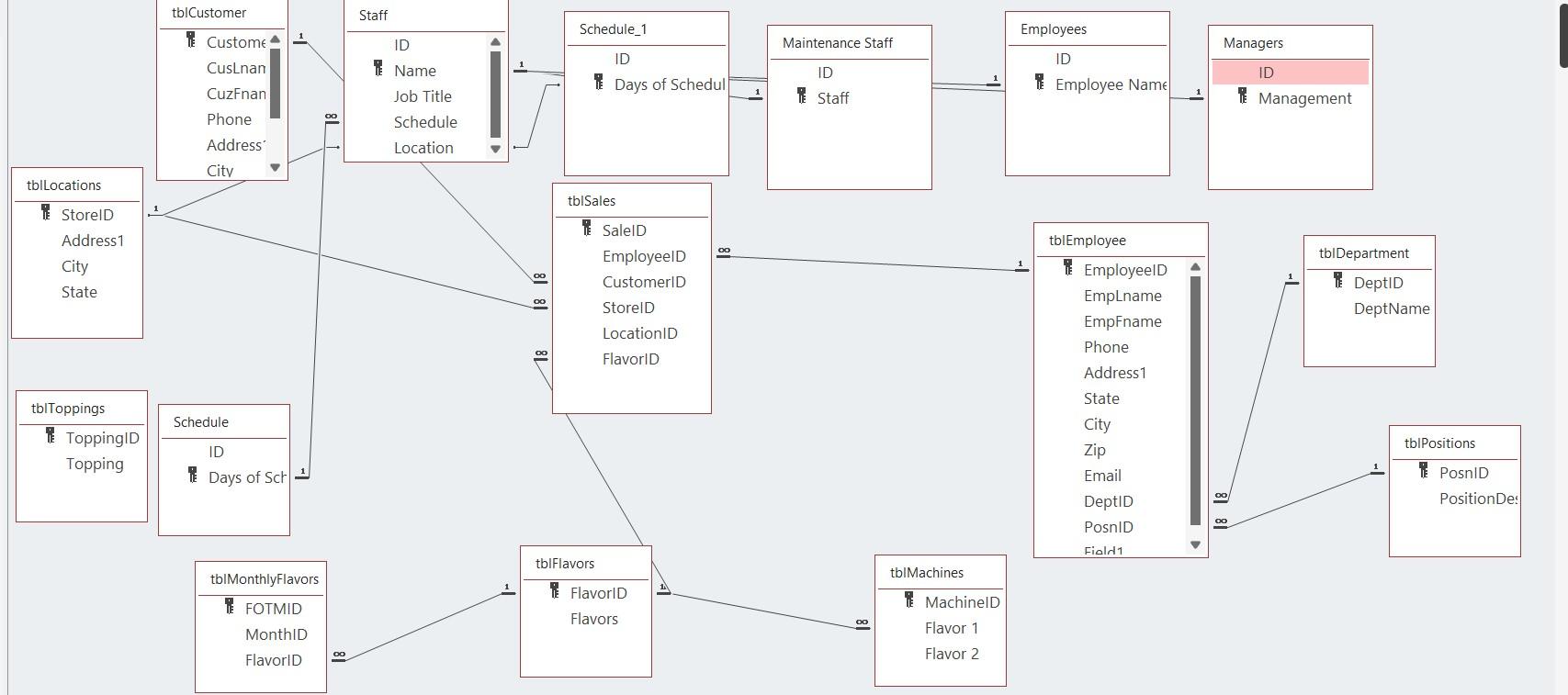
Task: Select Zip field in tblEmployee
Action: 1095,450
